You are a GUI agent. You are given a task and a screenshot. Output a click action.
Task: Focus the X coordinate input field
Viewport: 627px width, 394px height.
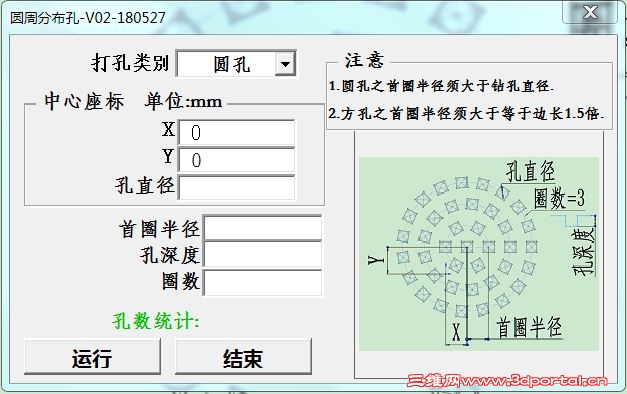(x=237, y=132)
